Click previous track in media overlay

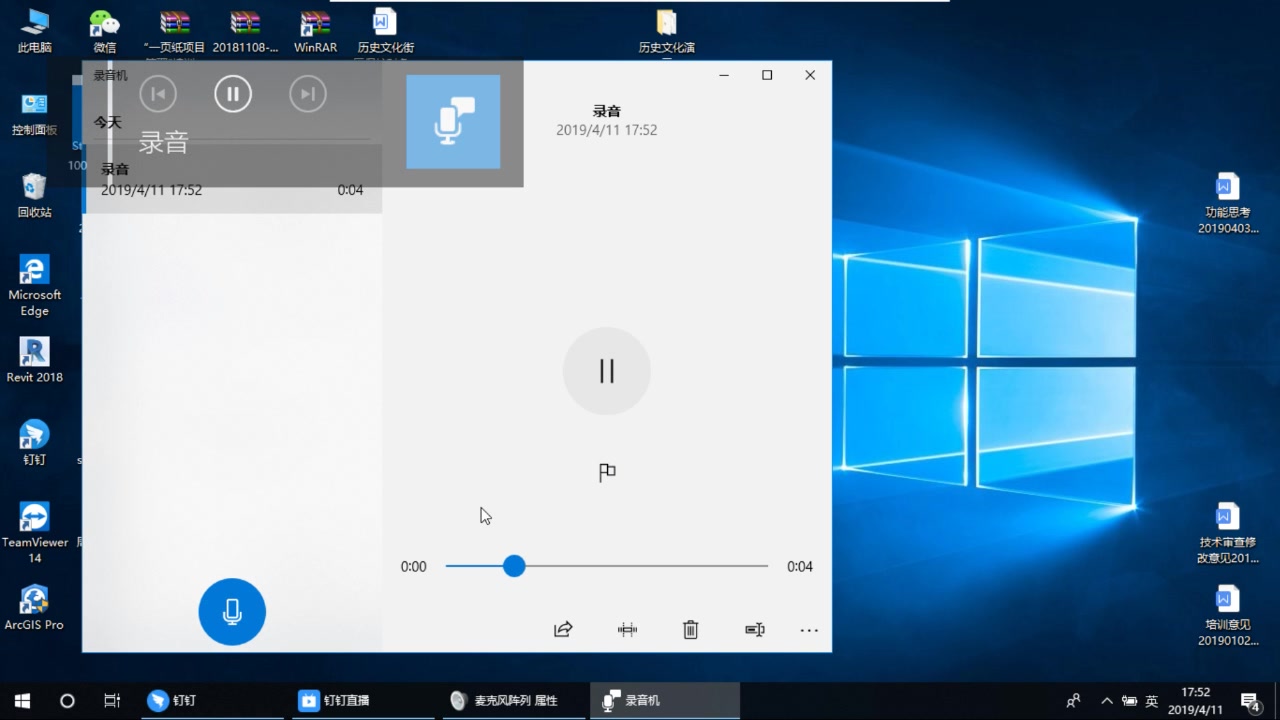point(158,94)
